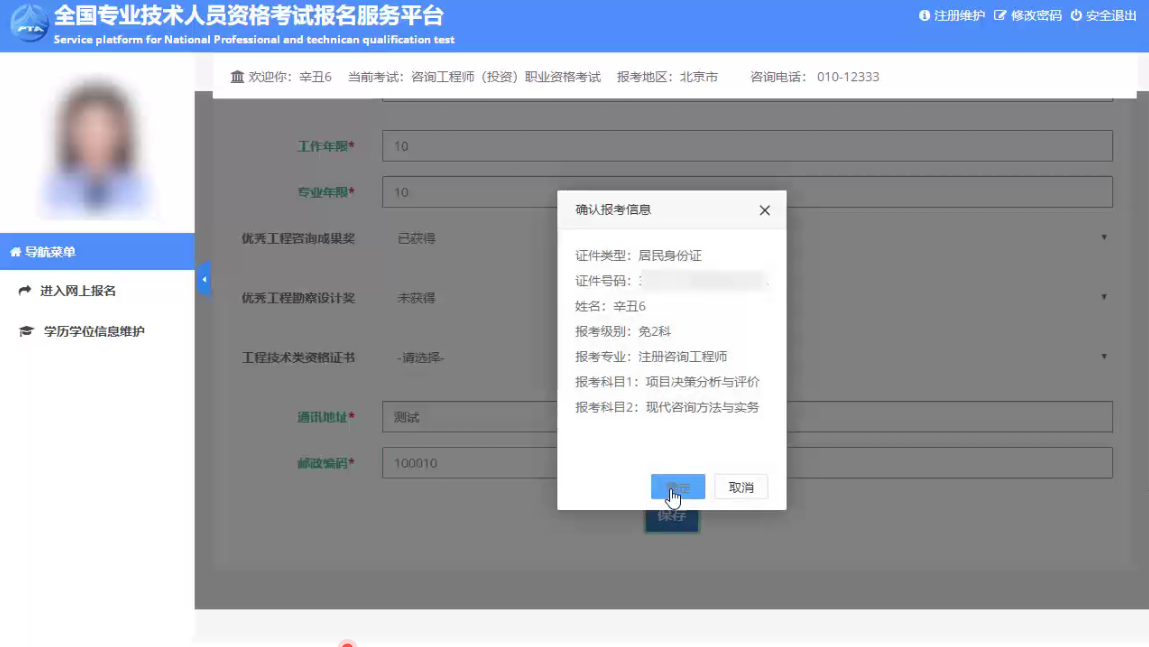Viewport: 1149px width, 647px height.
Task: Open 注册维护 in the top bar
Action: tap(952, 16)
